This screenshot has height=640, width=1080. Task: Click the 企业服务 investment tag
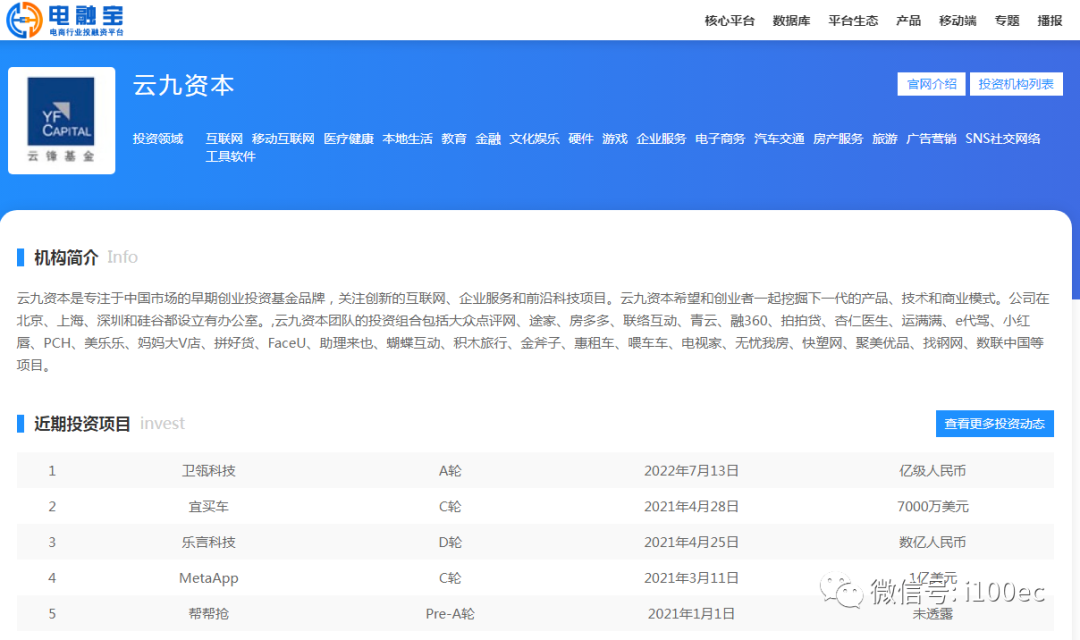(x=661, y=139)
